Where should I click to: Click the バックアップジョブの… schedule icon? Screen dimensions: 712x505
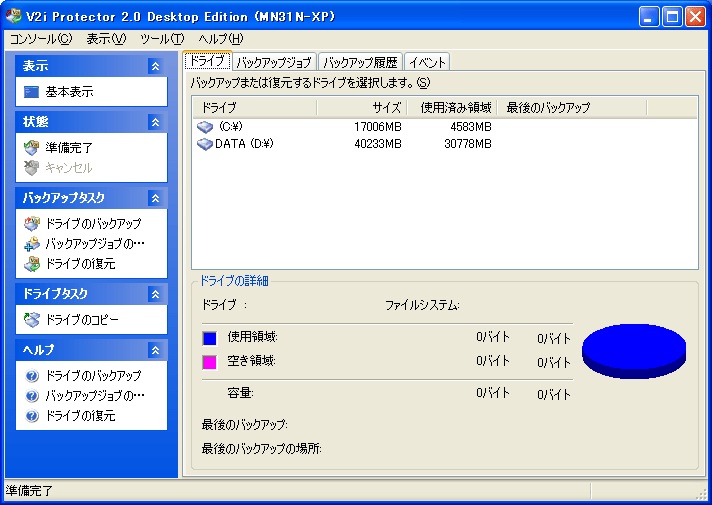coord(32,244)
